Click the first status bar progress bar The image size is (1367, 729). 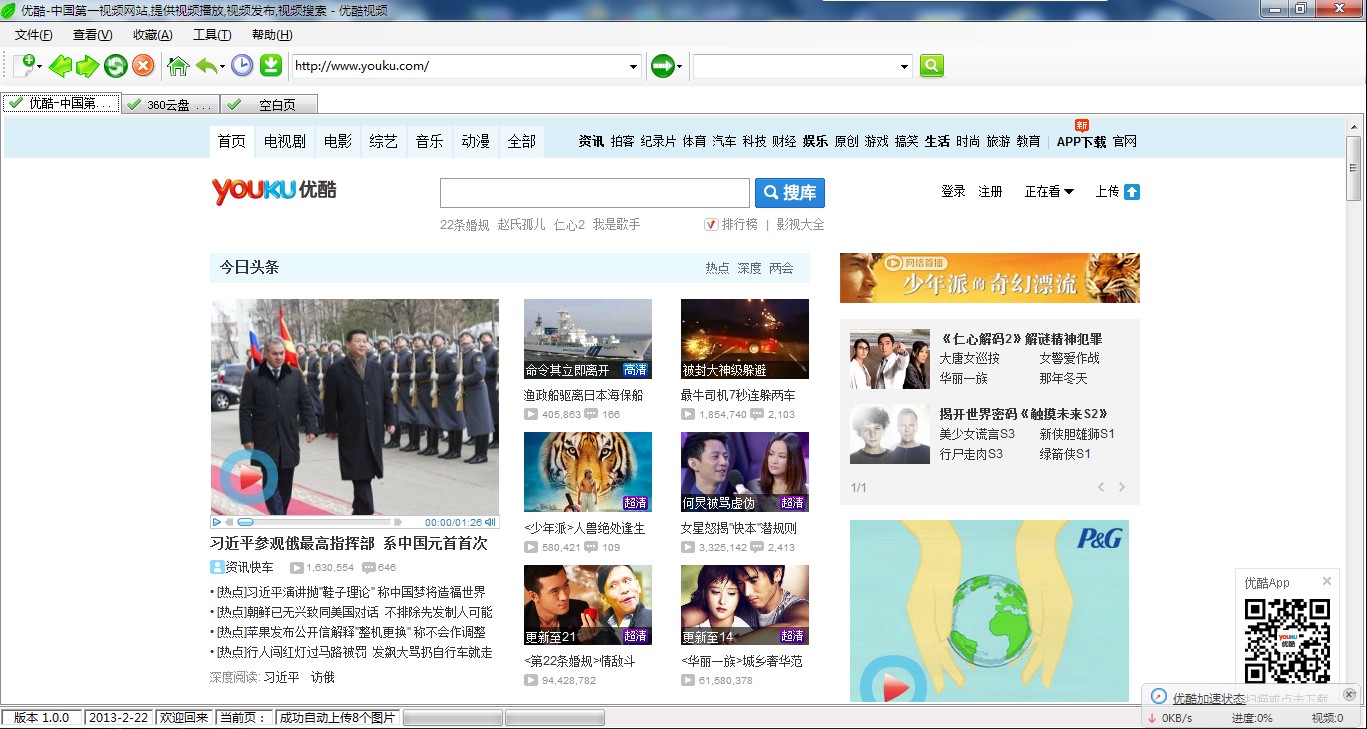tap(453, 718)
